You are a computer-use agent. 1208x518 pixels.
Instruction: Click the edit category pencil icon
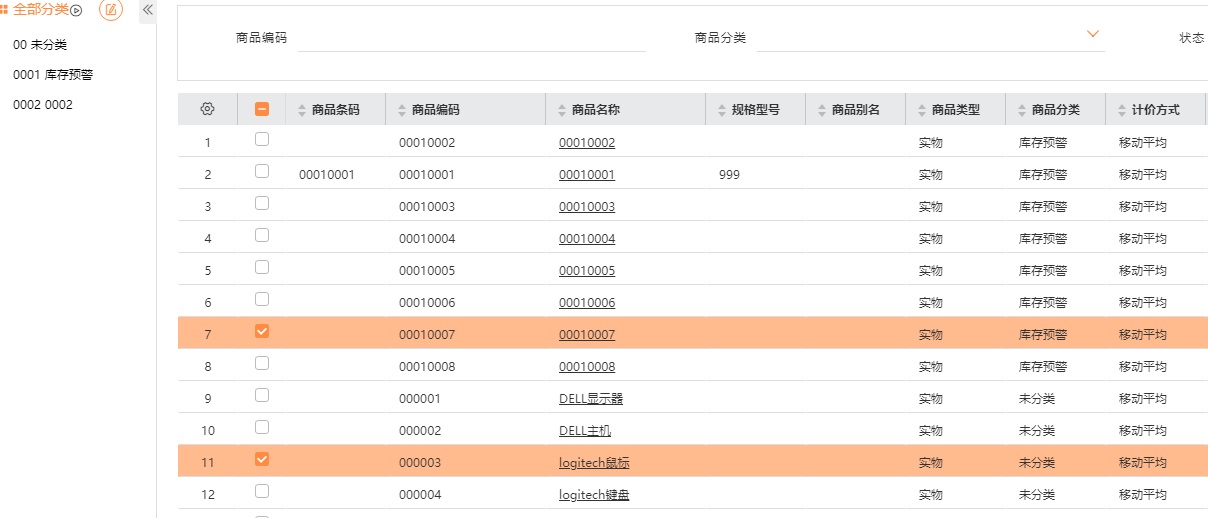(x=110, y=10)
